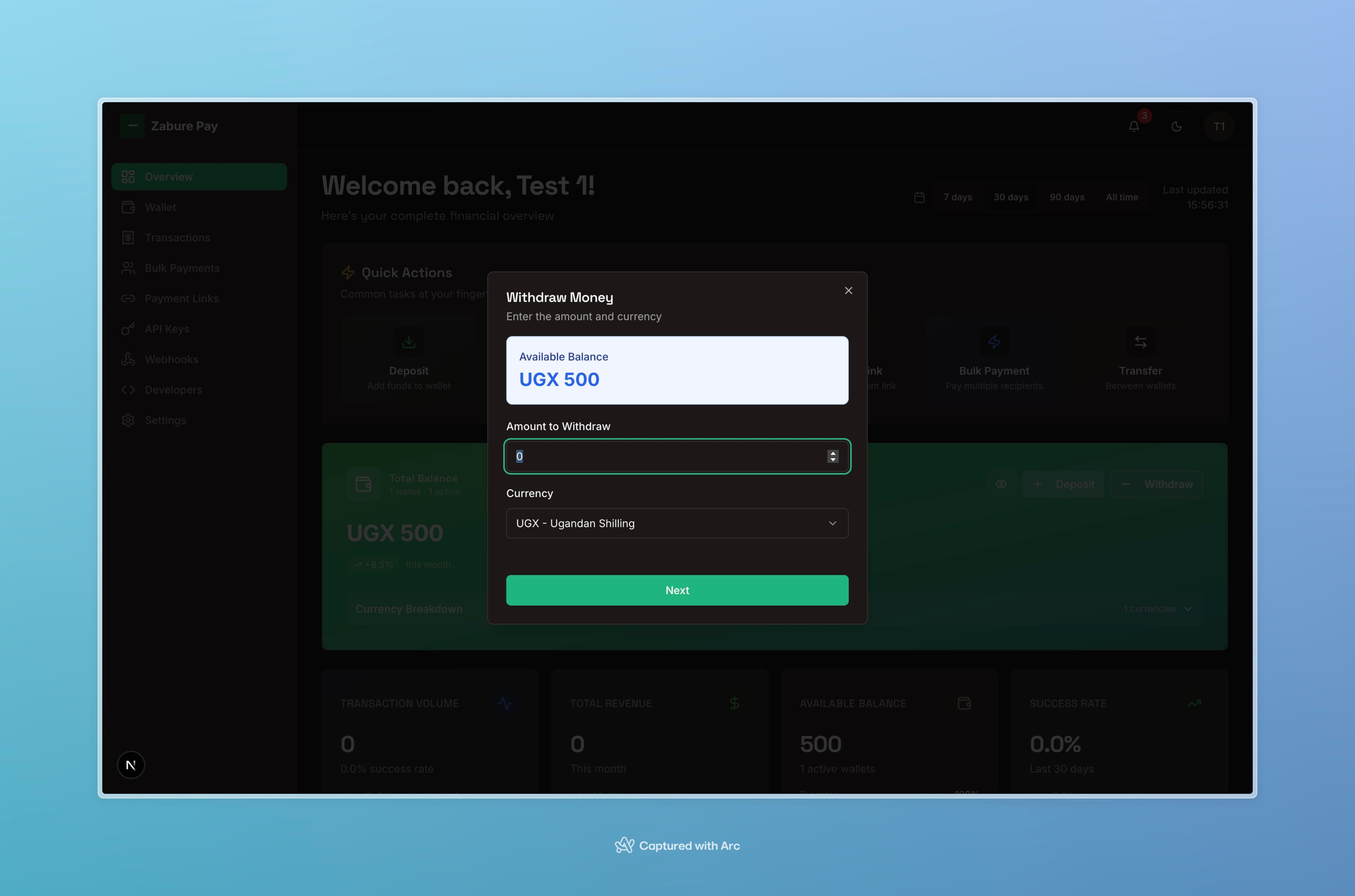Switch to the 30 days tab

pos(1010,196)
